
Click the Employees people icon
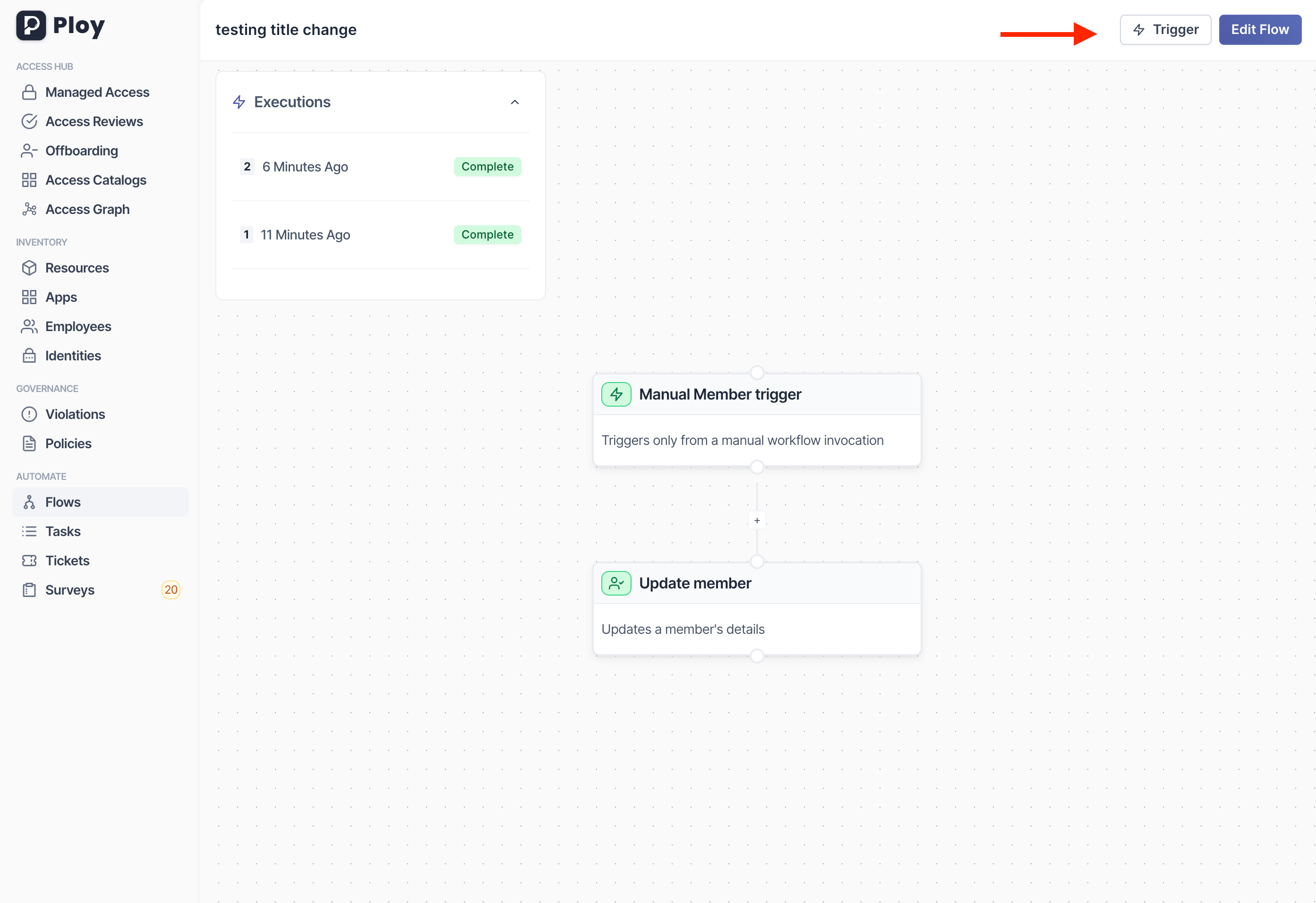point(29,327)
